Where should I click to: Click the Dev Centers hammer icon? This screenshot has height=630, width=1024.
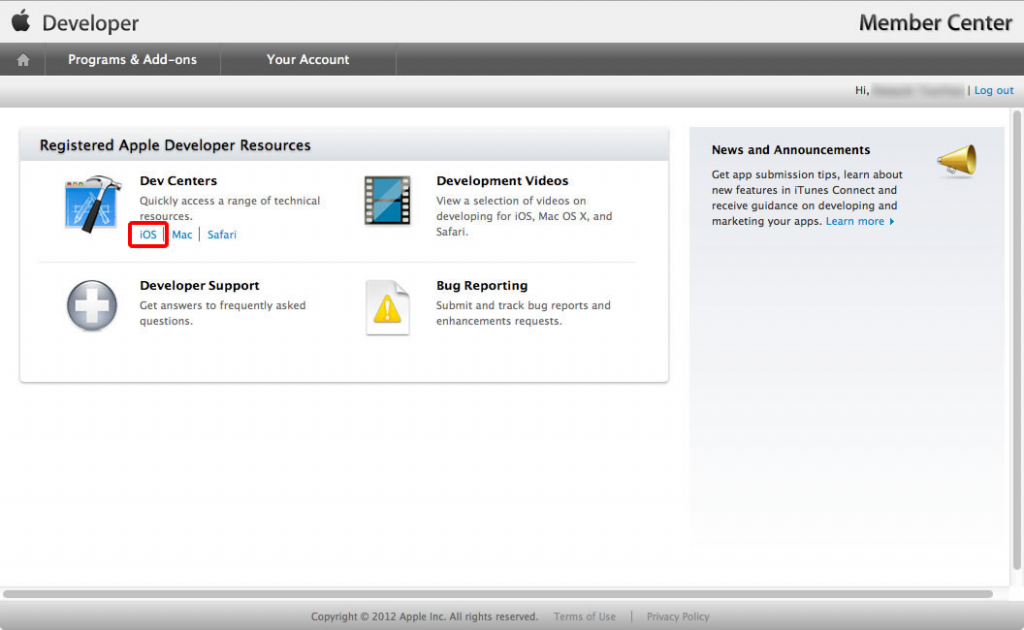[x=92, y=203]
